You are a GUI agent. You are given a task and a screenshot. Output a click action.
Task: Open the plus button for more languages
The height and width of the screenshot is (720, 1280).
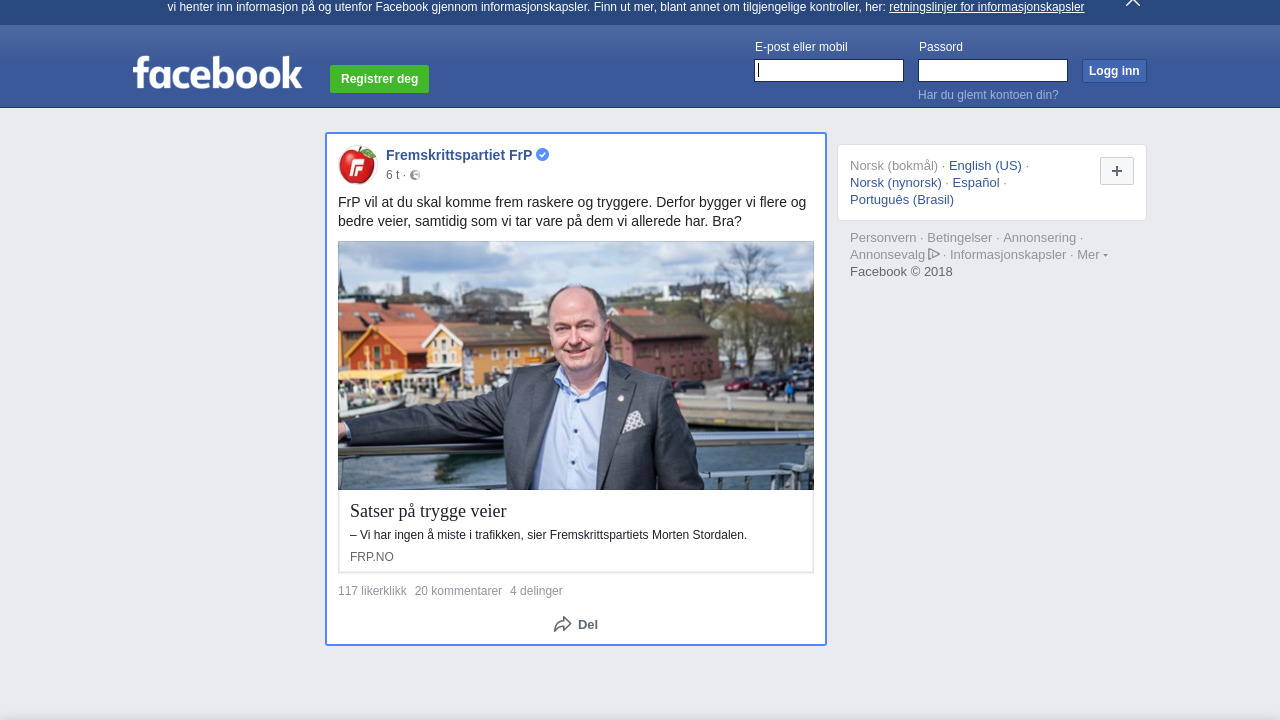click(1117, 171)
